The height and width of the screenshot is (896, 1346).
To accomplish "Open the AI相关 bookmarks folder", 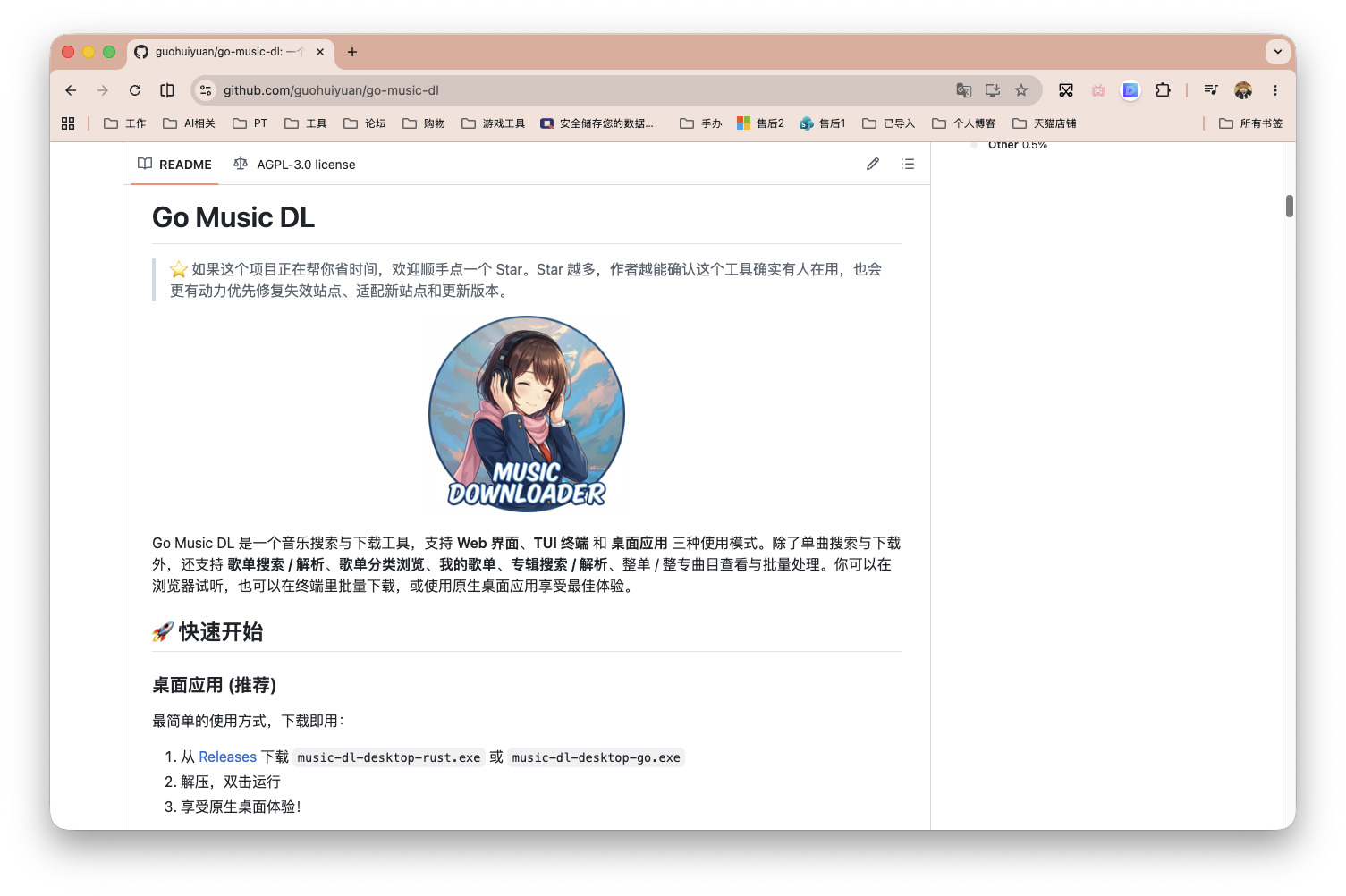I will pos(190,123).
